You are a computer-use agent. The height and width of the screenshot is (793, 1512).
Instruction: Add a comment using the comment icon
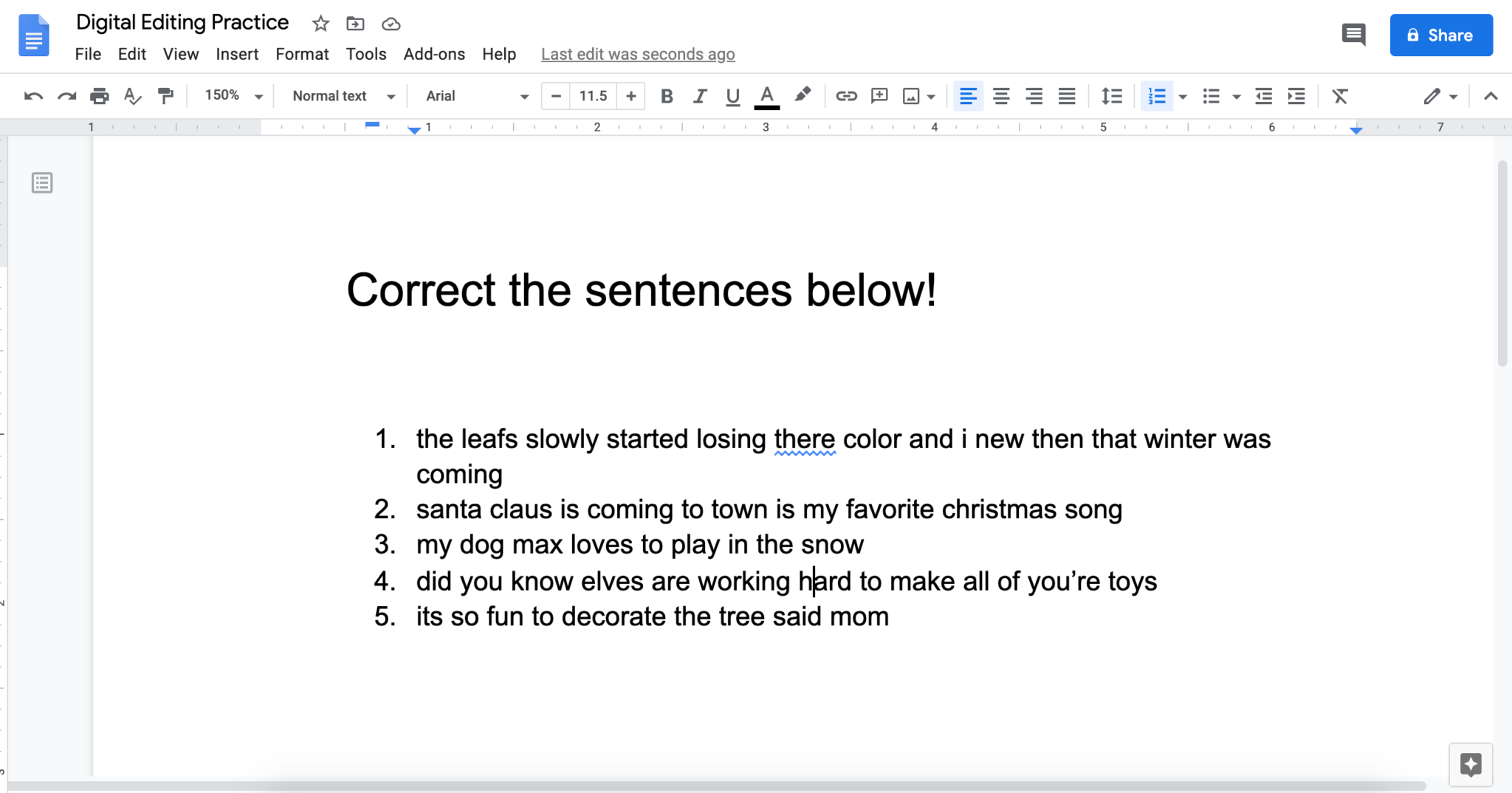pos(879,95)
